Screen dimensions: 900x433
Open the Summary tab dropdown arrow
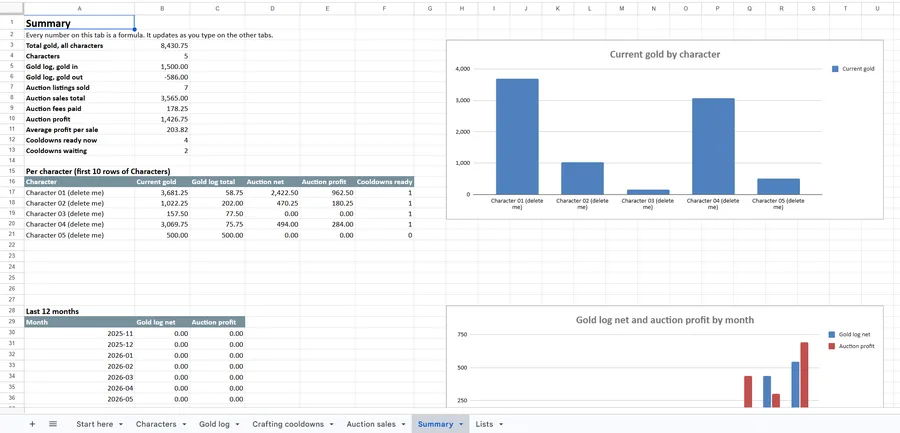[461, 424]
